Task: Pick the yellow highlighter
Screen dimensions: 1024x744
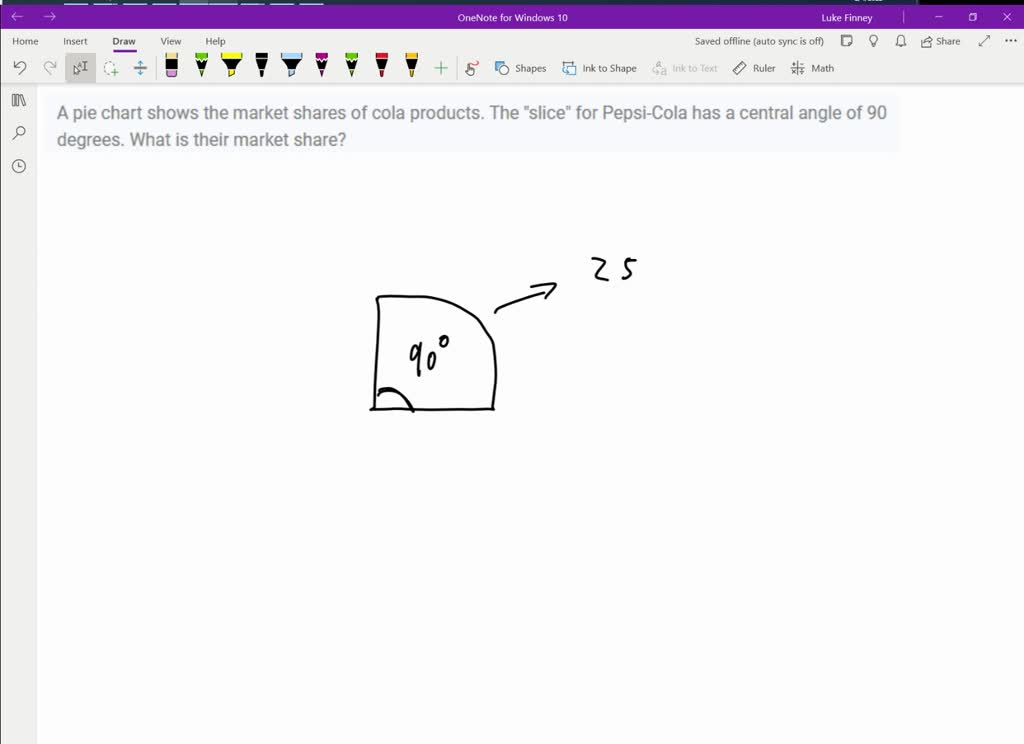Action: pos(231,65)
